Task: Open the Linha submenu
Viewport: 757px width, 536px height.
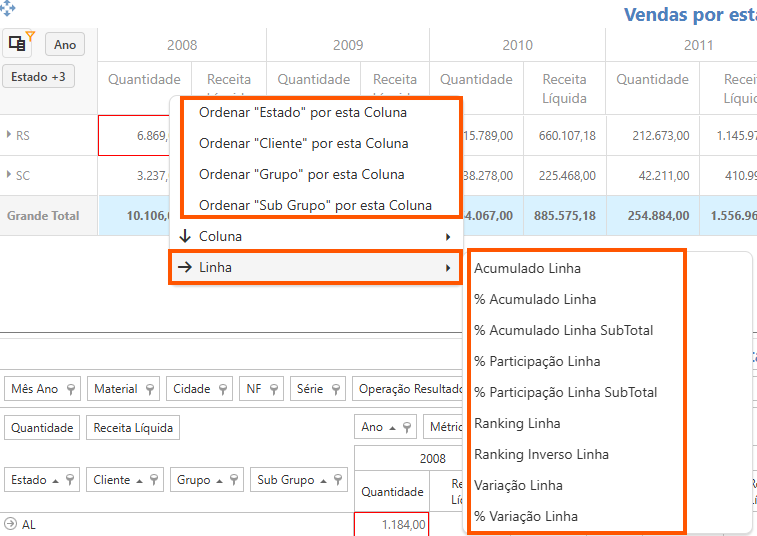Action: point(316,268)
